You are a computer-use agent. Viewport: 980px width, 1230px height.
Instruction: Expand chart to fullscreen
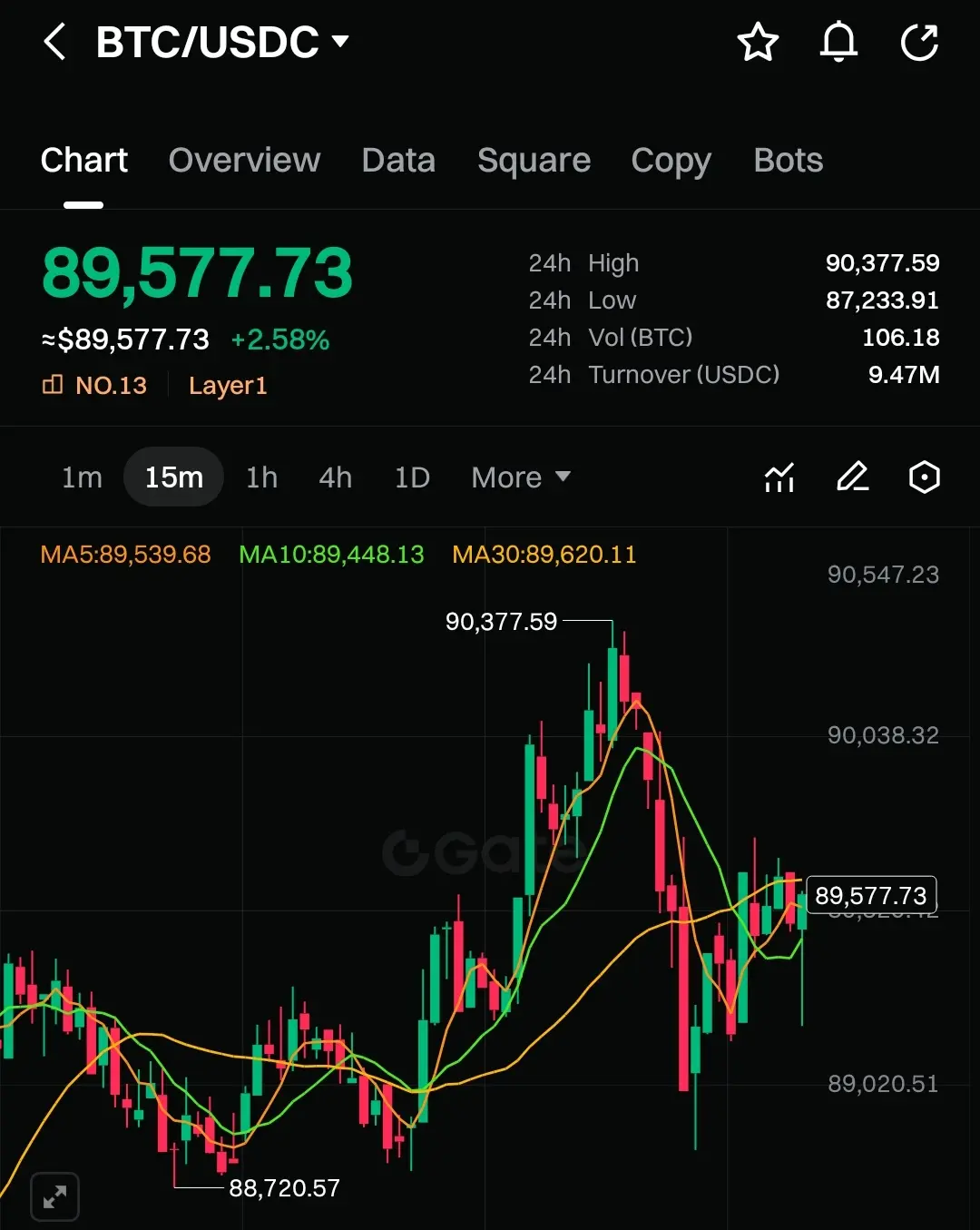[54, 1196]
